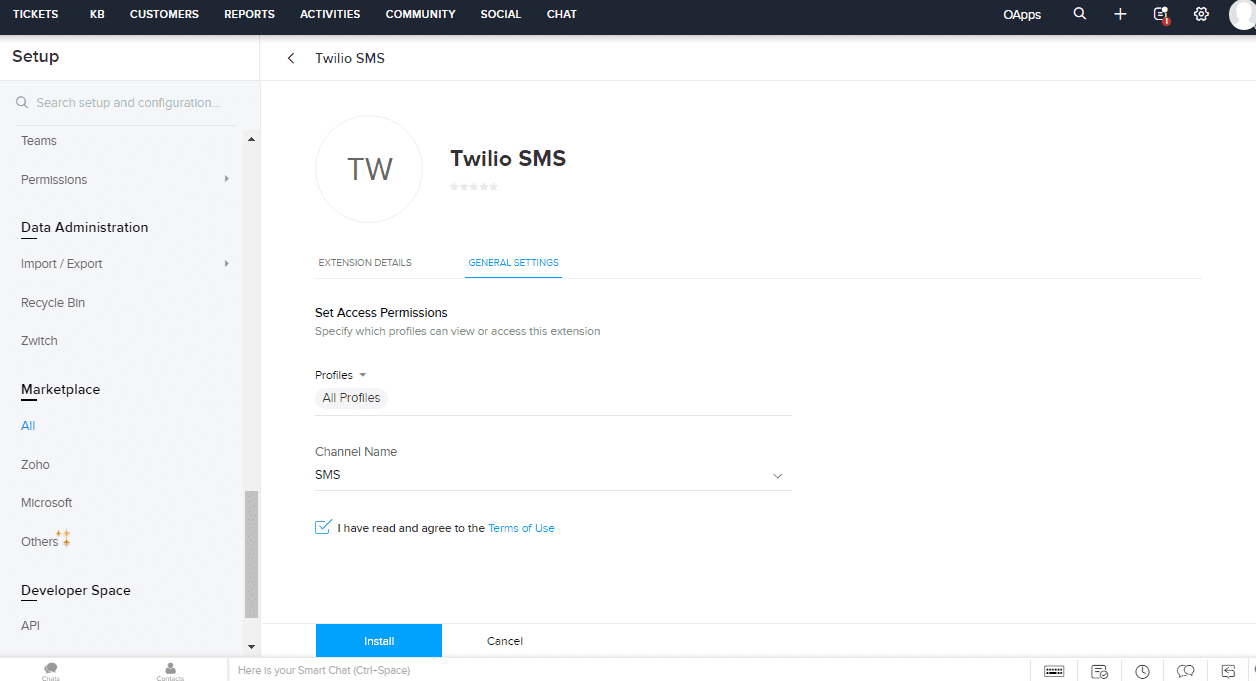Image resolution: width=1256 pixels, height=681 pixels.
Task: Uncheck the Terms of Use agreement checkbox
Action: click(323, 527)
